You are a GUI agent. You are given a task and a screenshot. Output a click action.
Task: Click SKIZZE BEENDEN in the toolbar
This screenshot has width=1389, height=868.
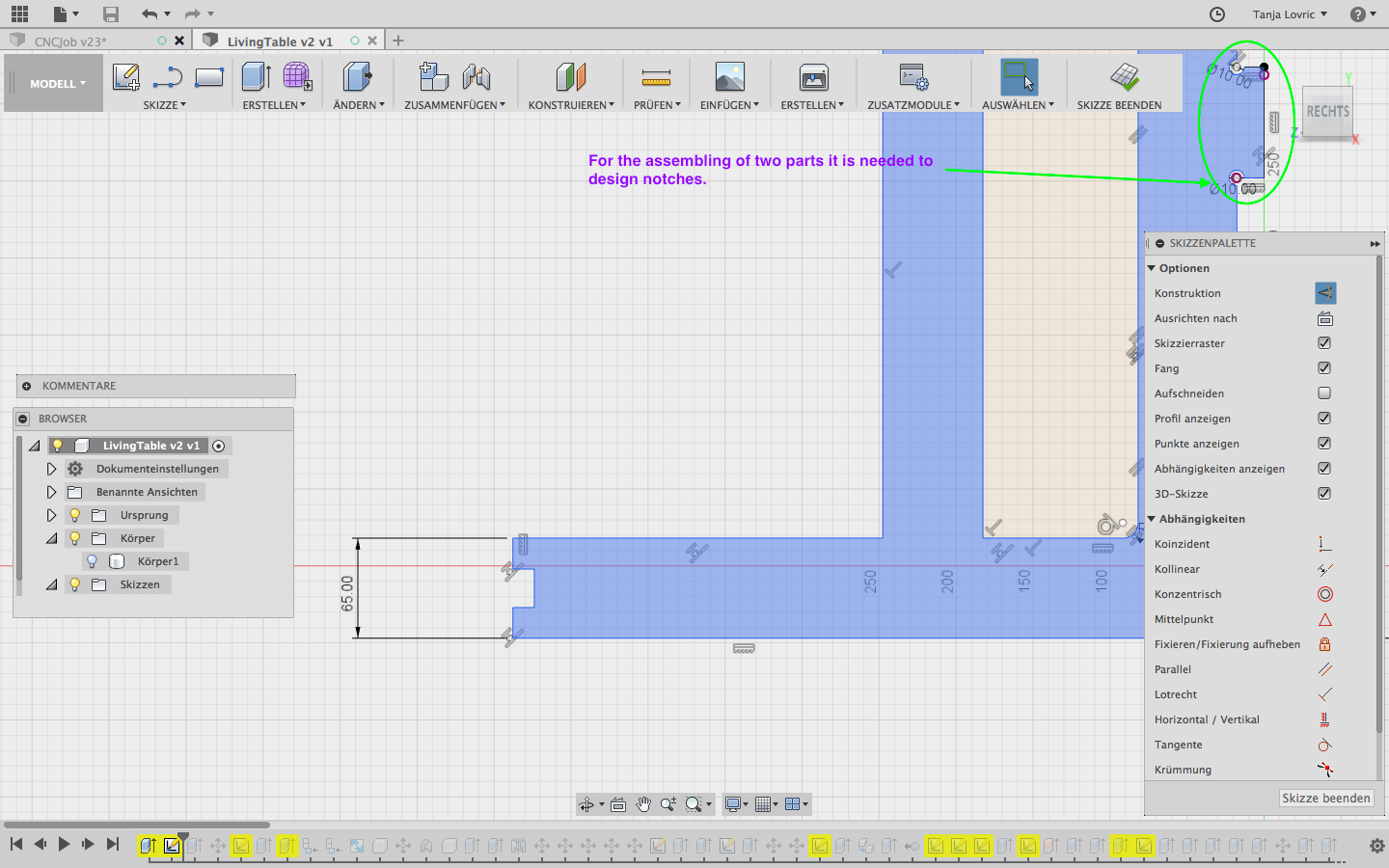(x=1119, y=105)
